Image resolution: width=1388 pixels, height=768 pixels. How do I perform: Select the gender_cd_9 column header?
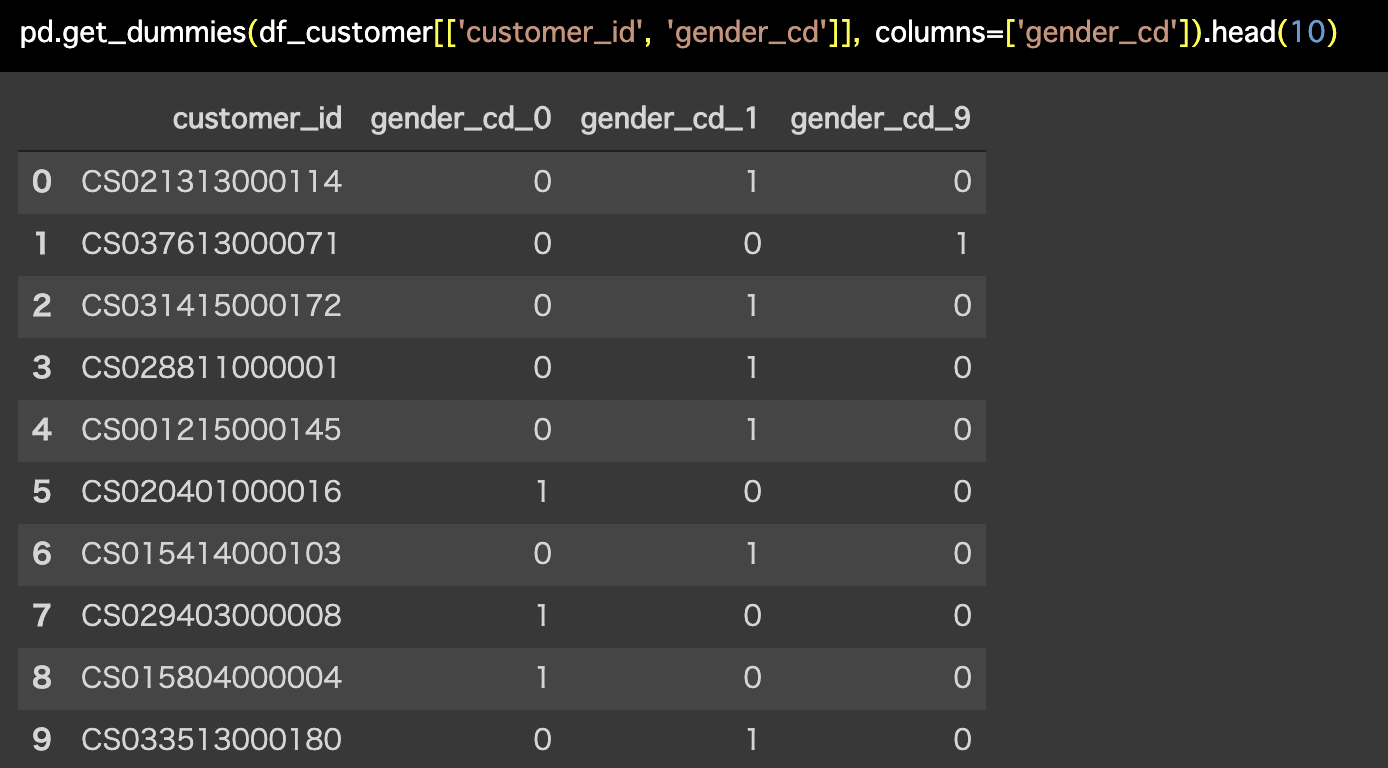coord(880,119)
